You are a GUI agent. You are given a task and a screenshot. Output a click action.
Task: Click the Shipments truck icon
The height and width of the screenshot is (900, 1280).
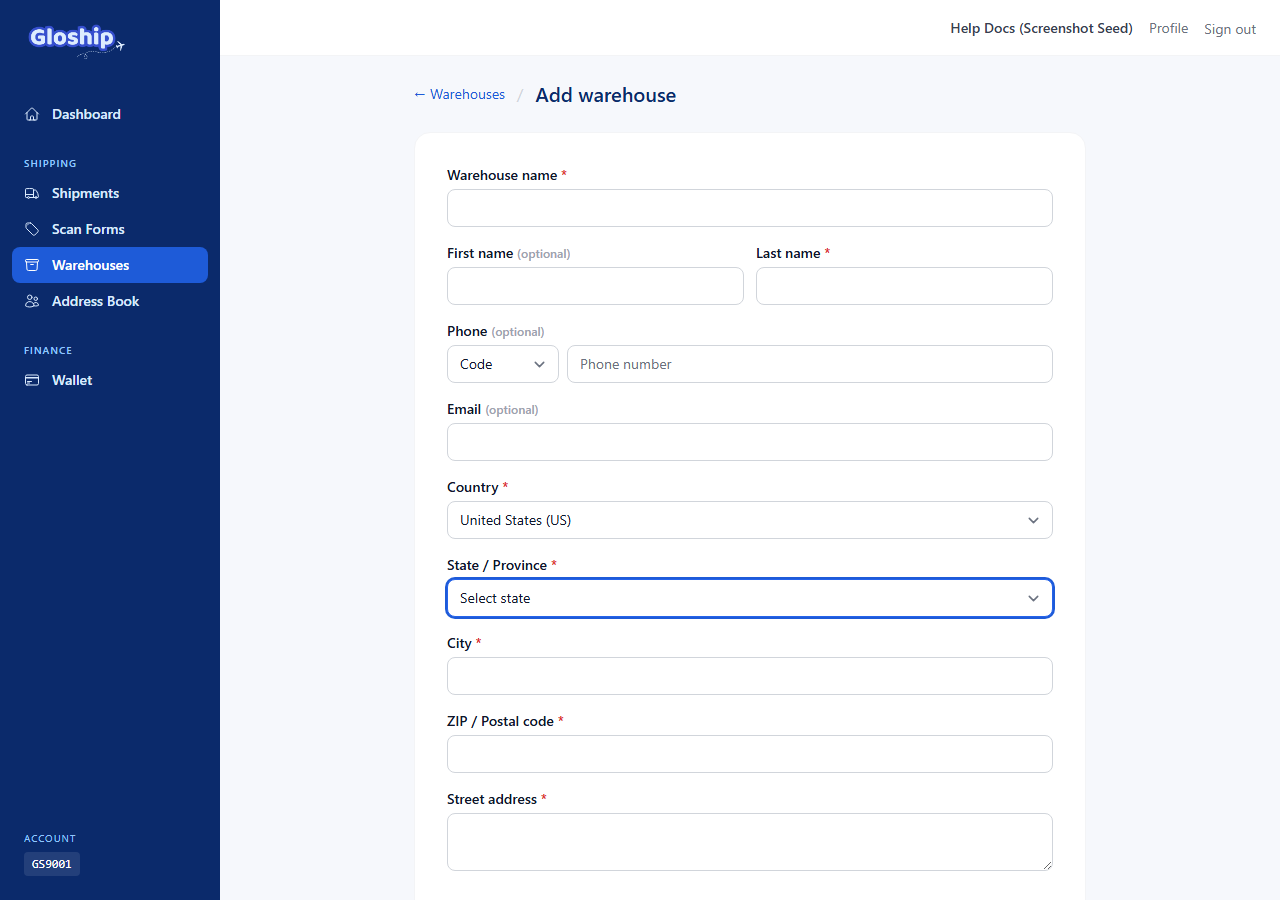click(32, 193)
